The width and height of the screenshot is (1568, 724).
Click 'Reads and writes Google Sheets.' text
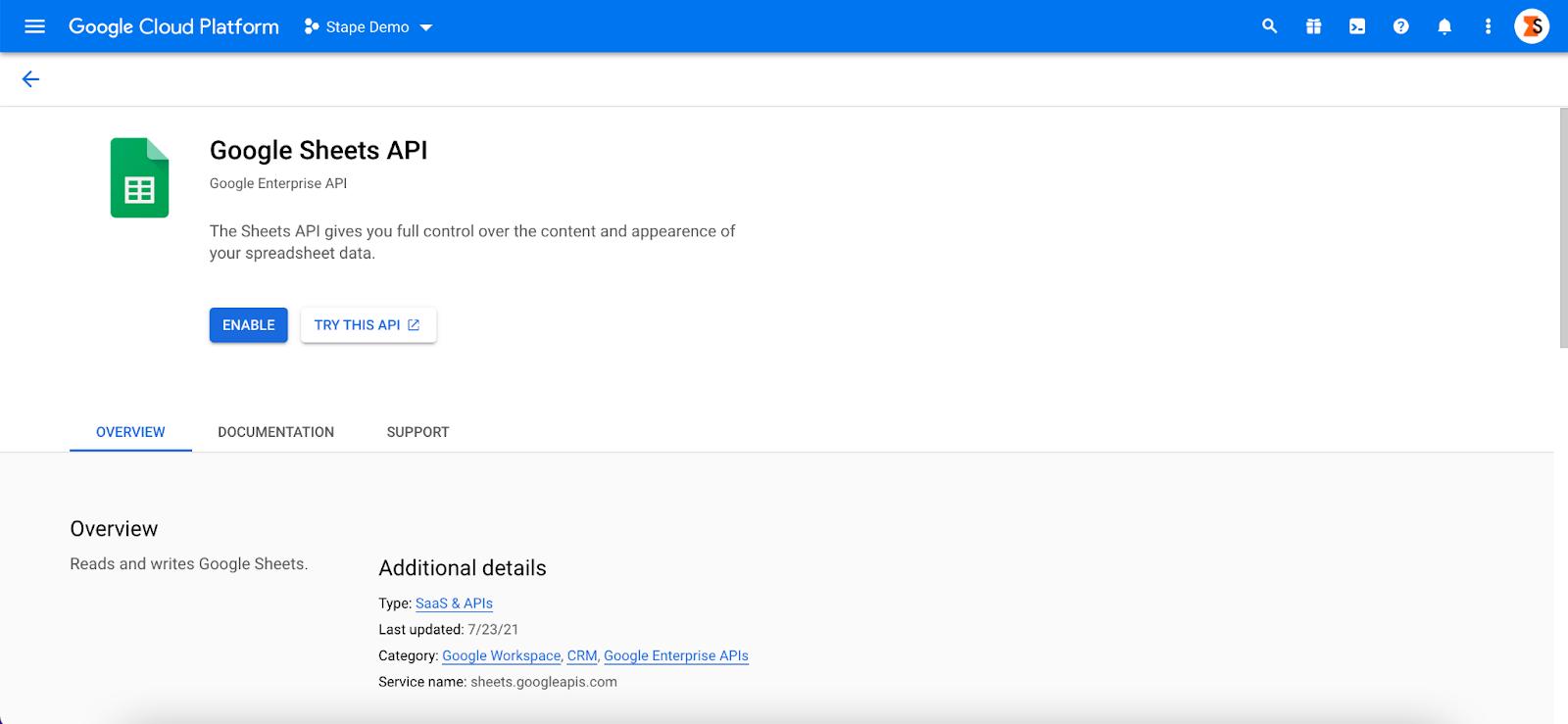(189, 564)
